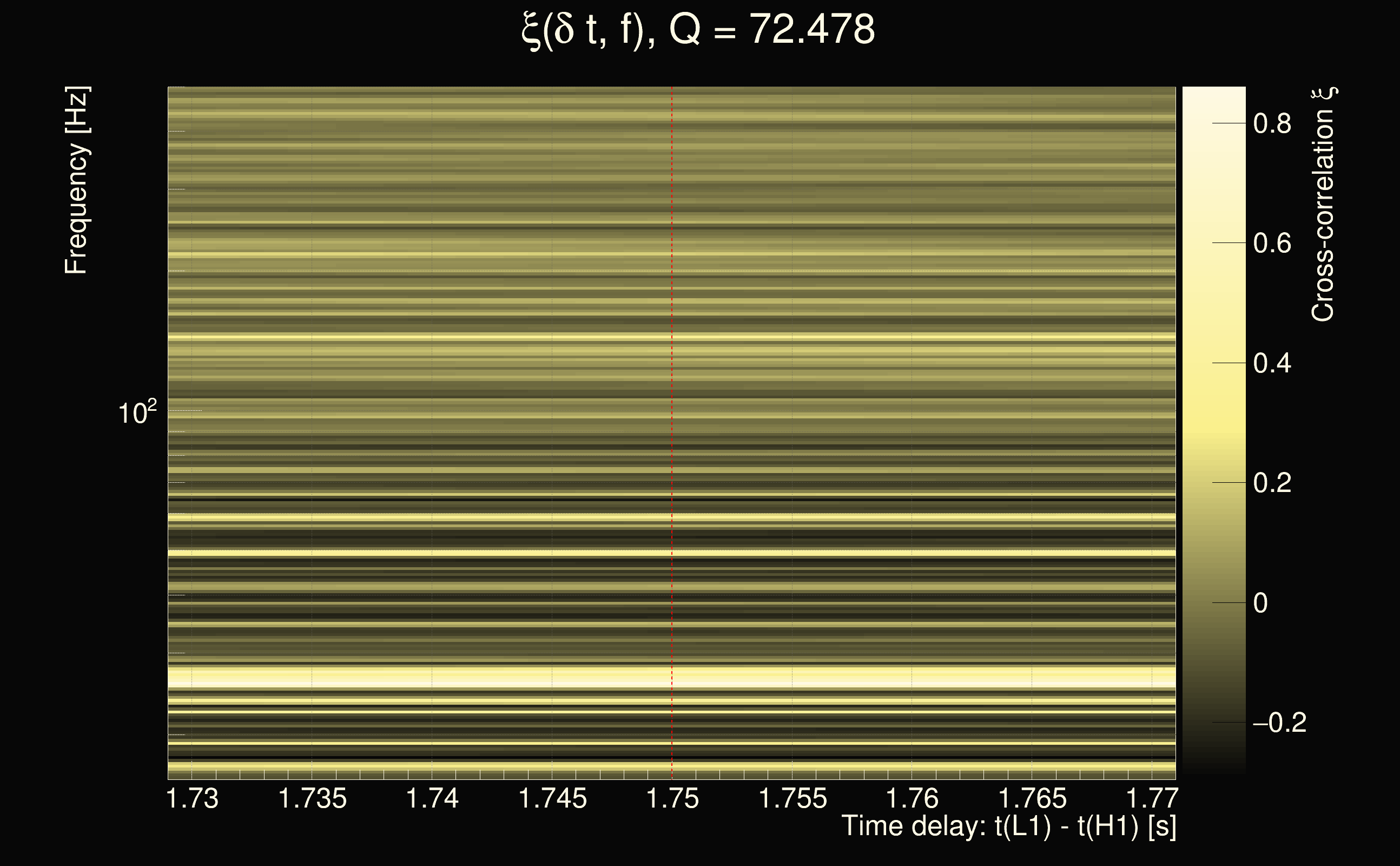The image size is (1400, 866).
Task: Click the 1.74 x-axis tick label
Action: 432,798
